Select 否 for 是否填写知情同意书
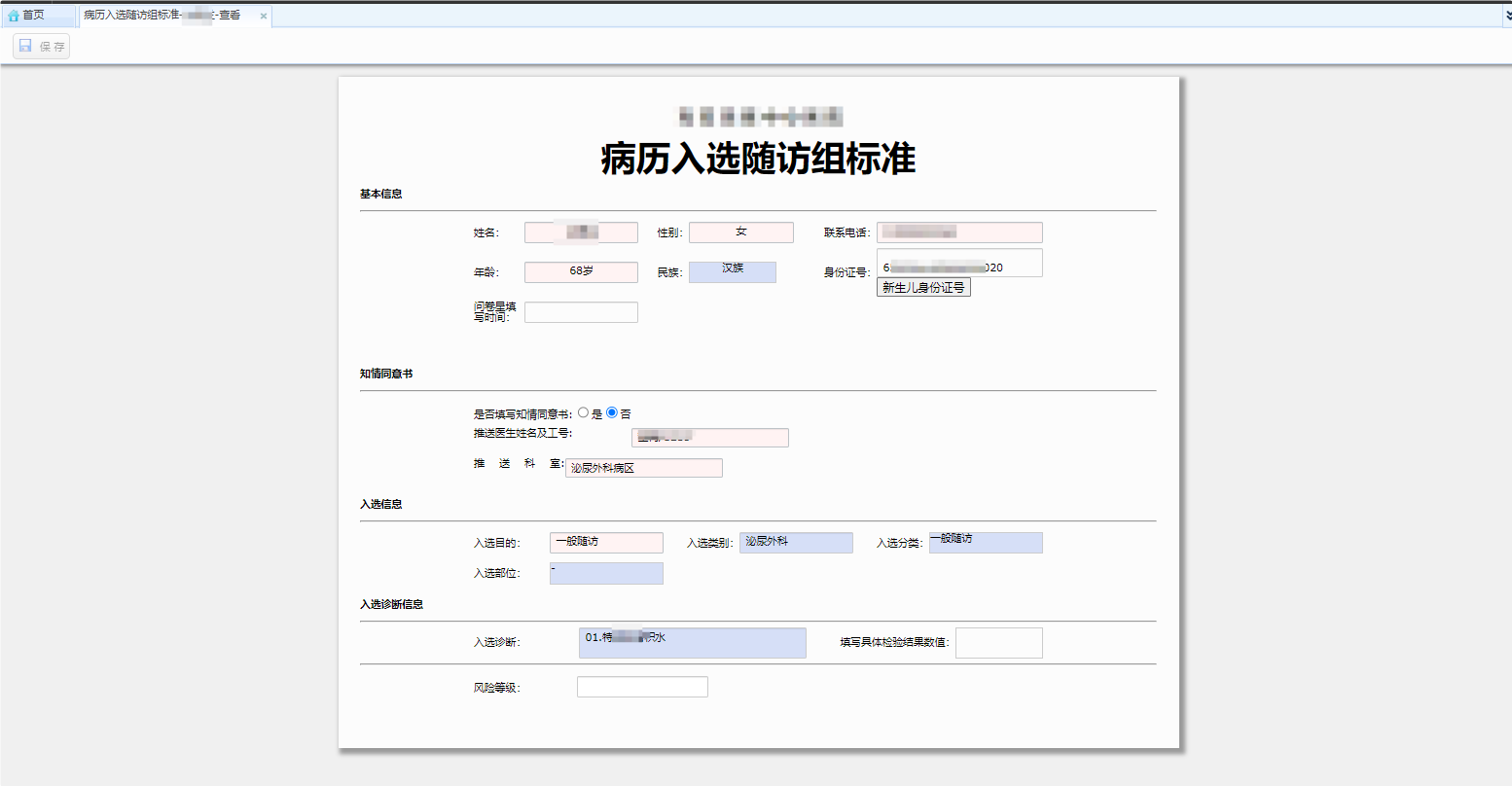Screen dimensions: 1512x786 (612, 412)
